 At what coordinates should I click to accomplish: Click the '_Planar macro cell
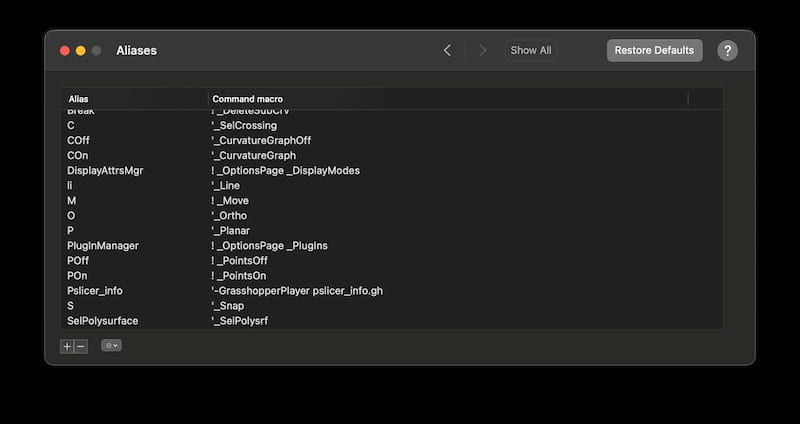(x=230, y=231)
